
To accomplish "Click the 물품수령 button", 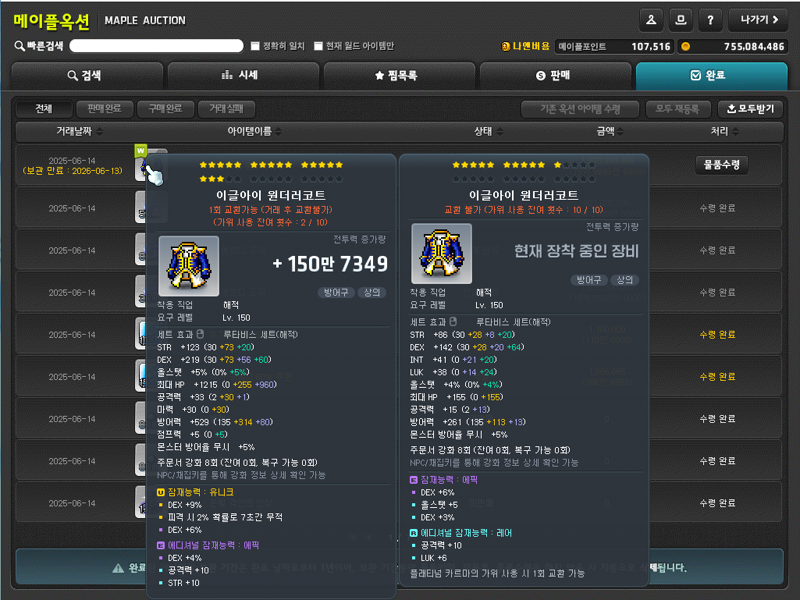I will click(x=721, y=165).
